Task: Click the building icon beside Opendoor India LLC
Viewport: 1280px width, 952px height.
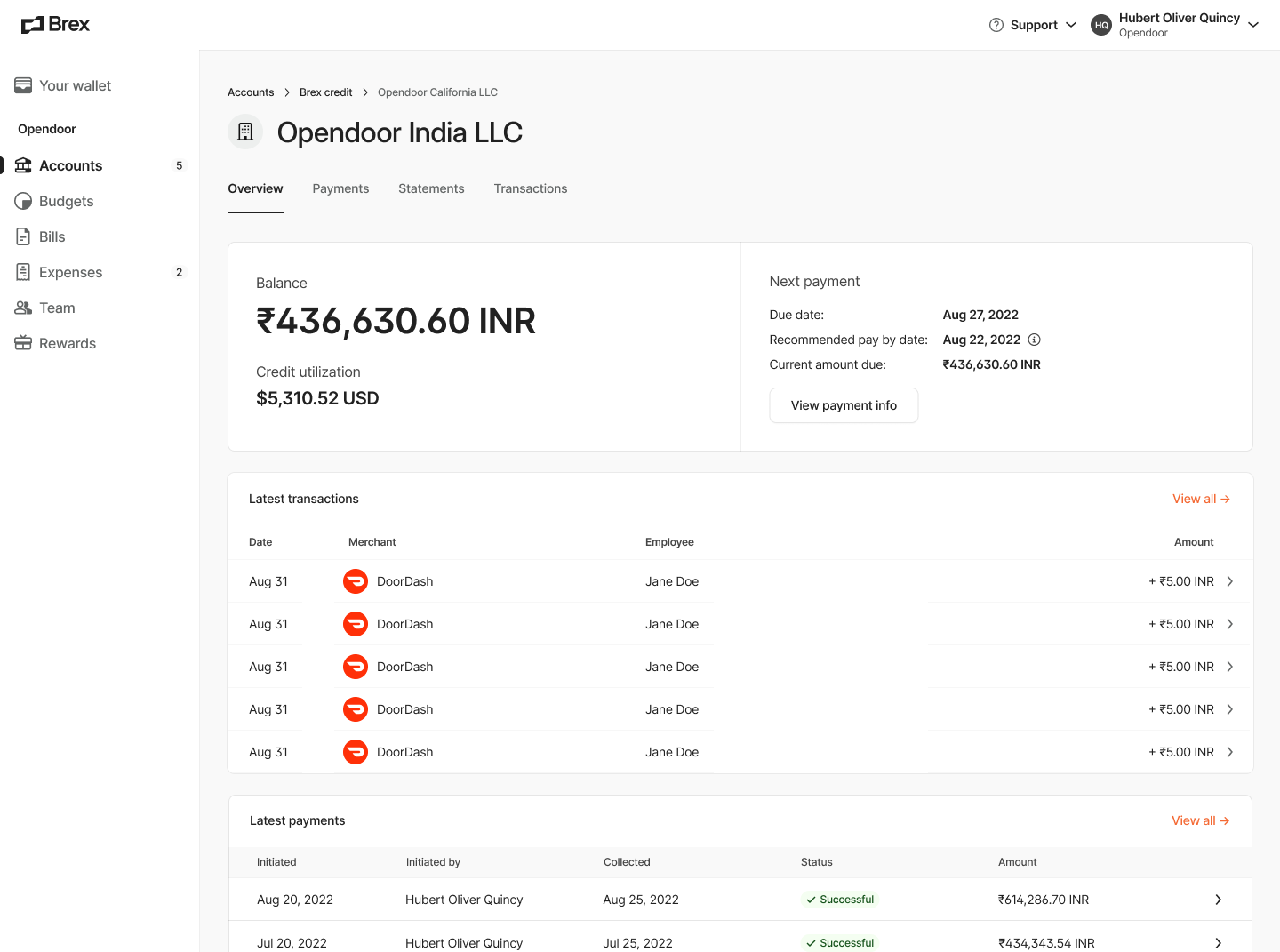Action: (x=245, y=132)
